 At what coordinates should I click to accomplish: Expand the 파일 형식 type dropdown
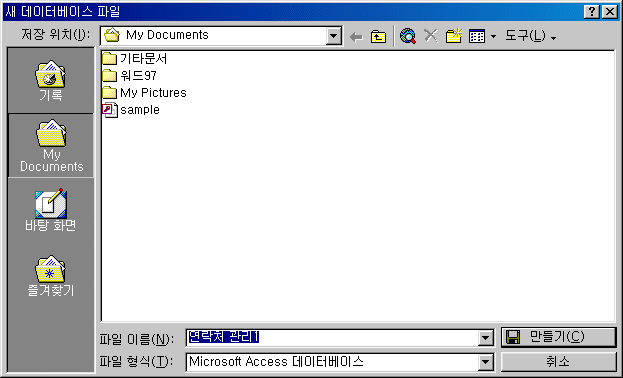click(486, 362)
